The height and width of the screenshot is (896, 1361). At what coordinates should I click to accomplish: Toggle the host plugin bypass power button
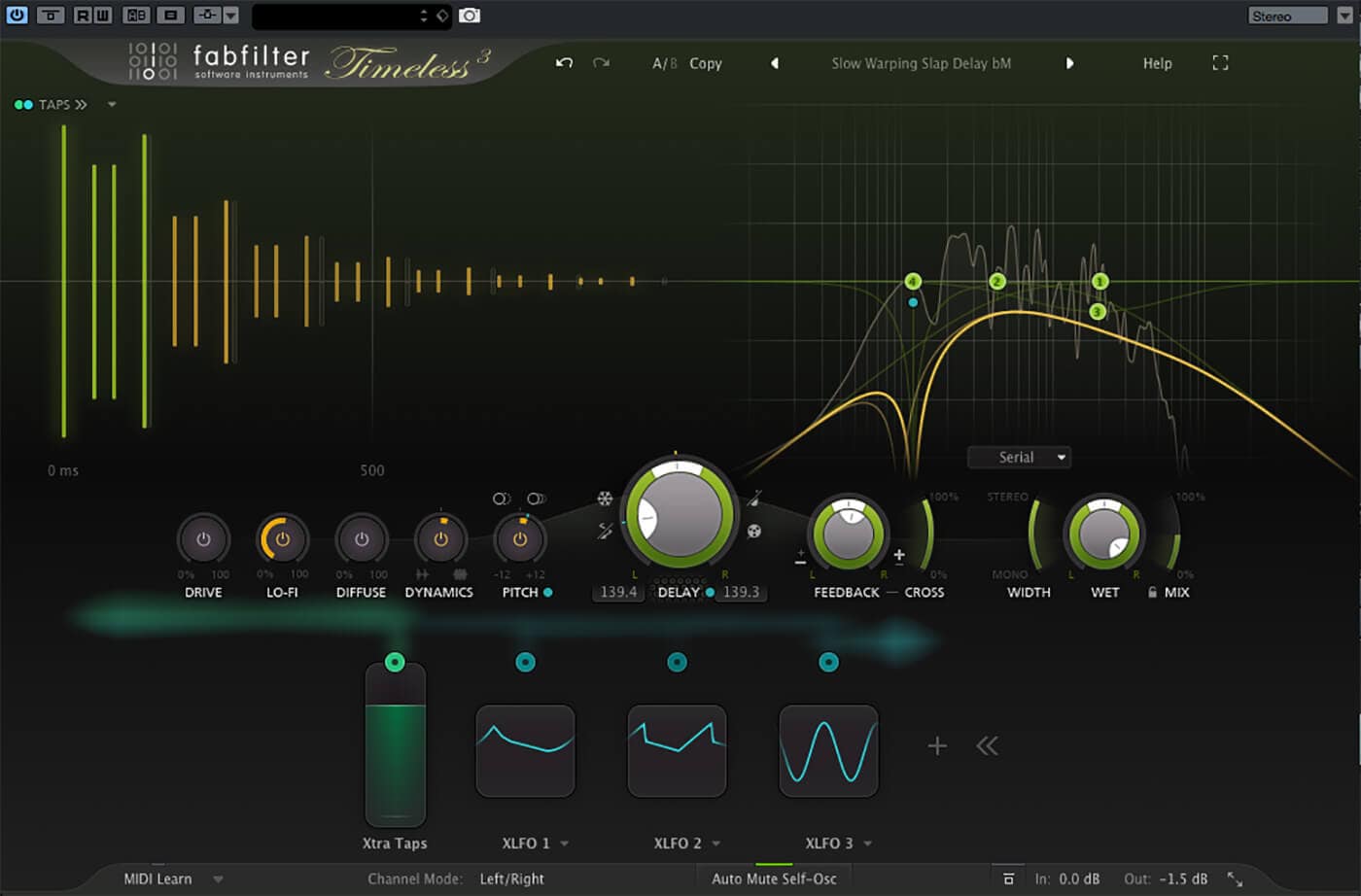point(17,15)
